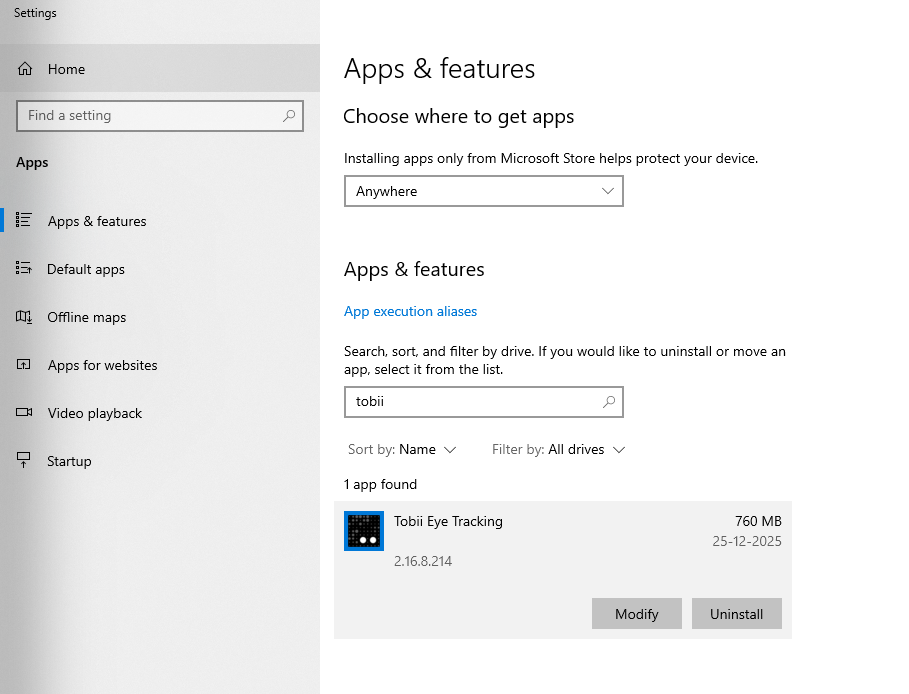Click the Apps for websites icon
Screen dimensions: 909x694
pyautogui.click(x=23, y=365)
